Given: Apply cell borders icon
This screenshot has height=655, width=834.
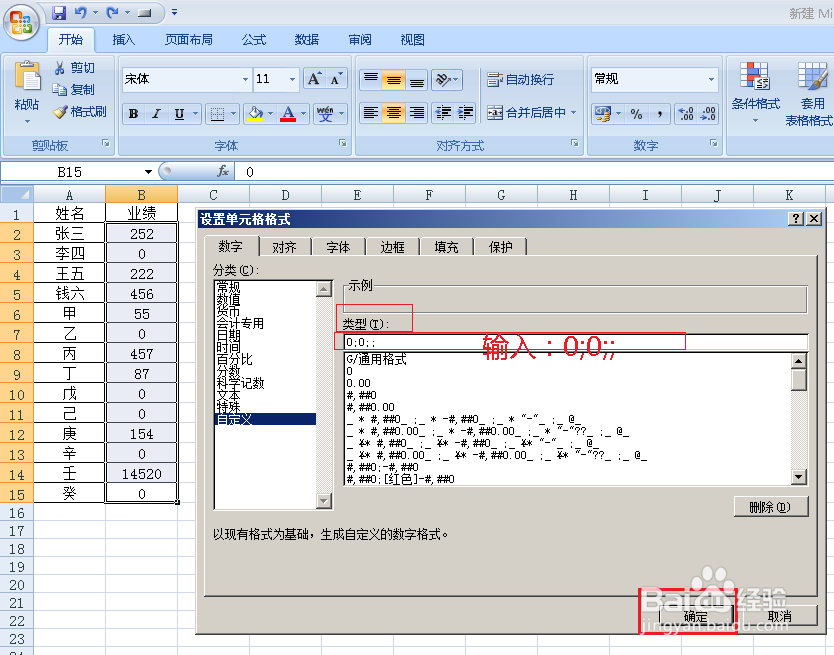Looking at the screenshot, I should point(217,113).
